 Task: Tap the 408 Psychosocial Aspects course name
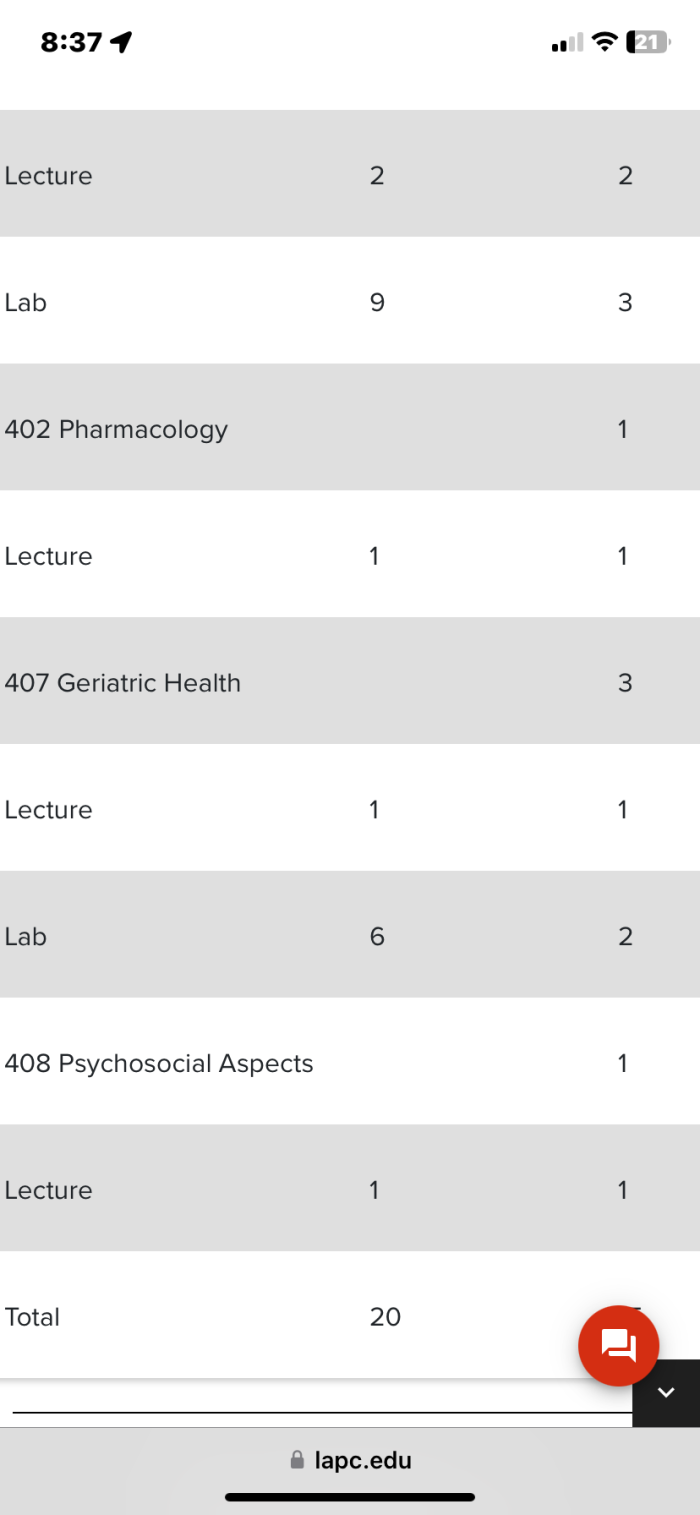(x=158, y=1063)
